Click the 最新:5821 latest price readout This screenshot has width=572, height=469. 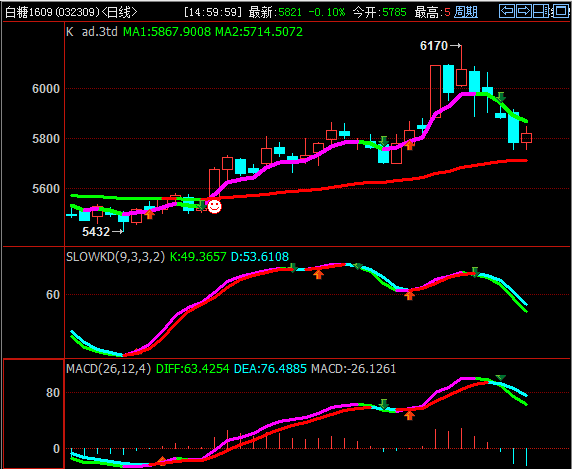275,12
